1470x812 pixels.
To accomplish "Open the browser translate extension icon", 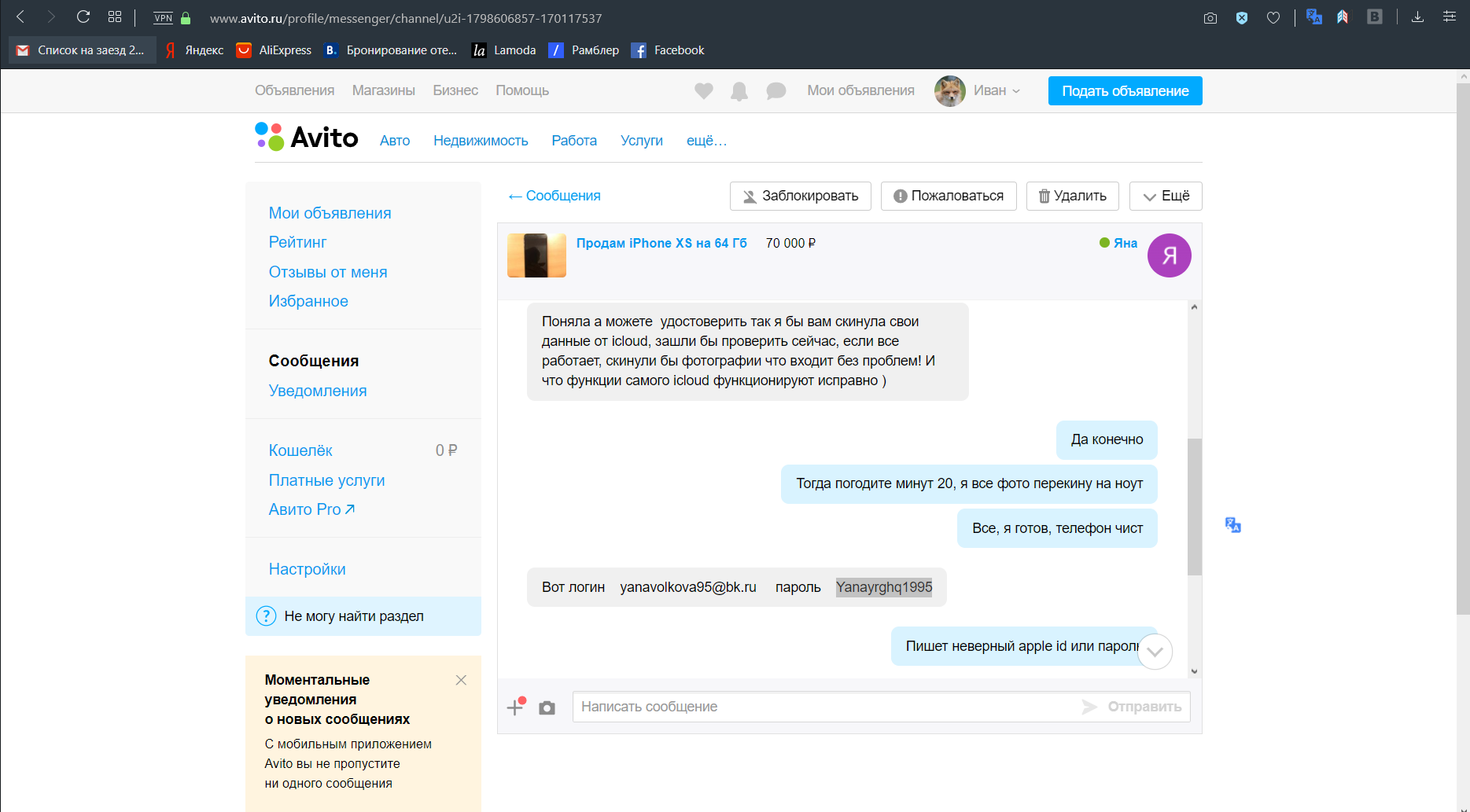I will (1313, 17).
